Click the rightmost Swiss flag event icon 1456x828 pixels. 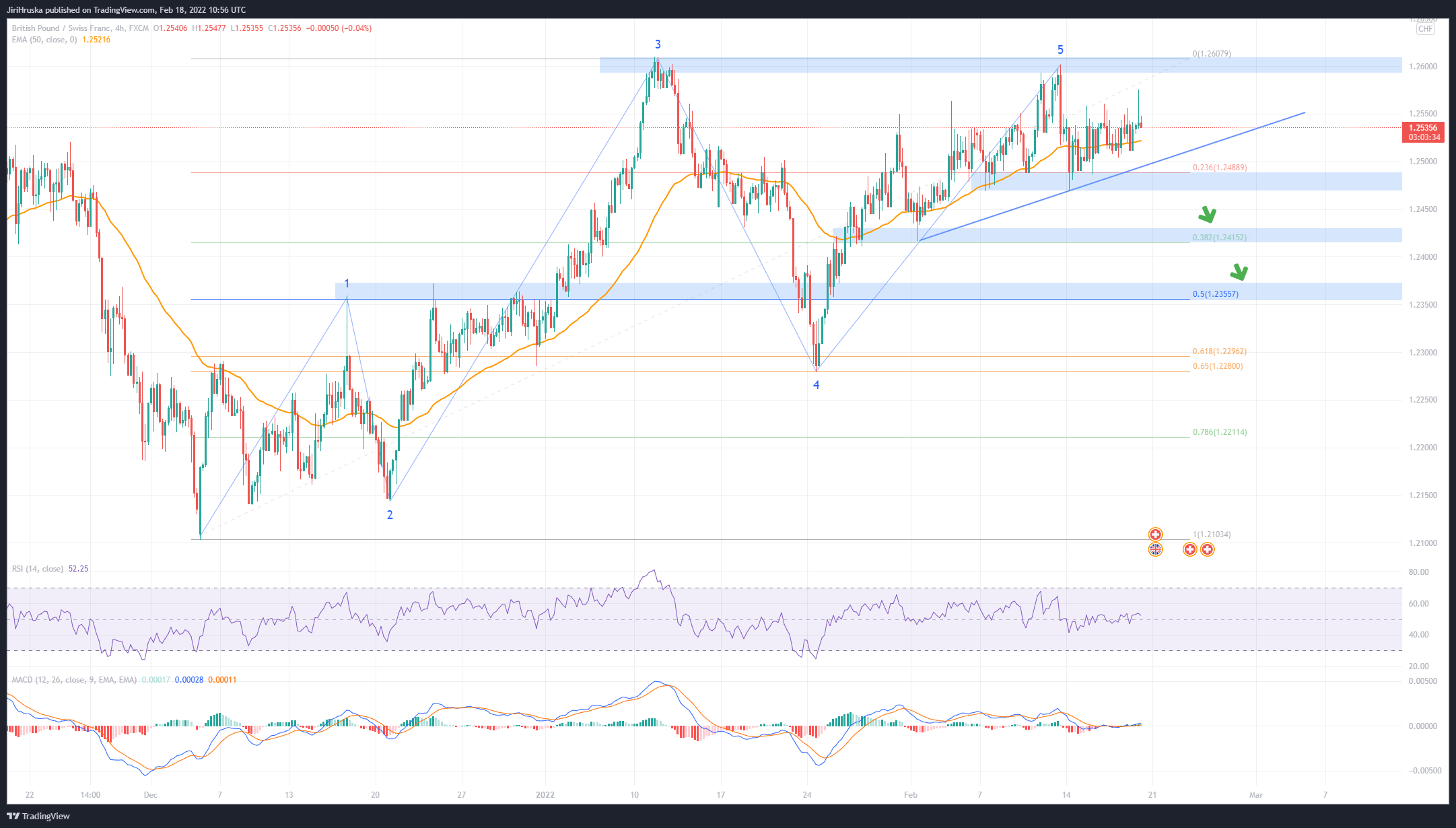click(x=1208, y=549)
